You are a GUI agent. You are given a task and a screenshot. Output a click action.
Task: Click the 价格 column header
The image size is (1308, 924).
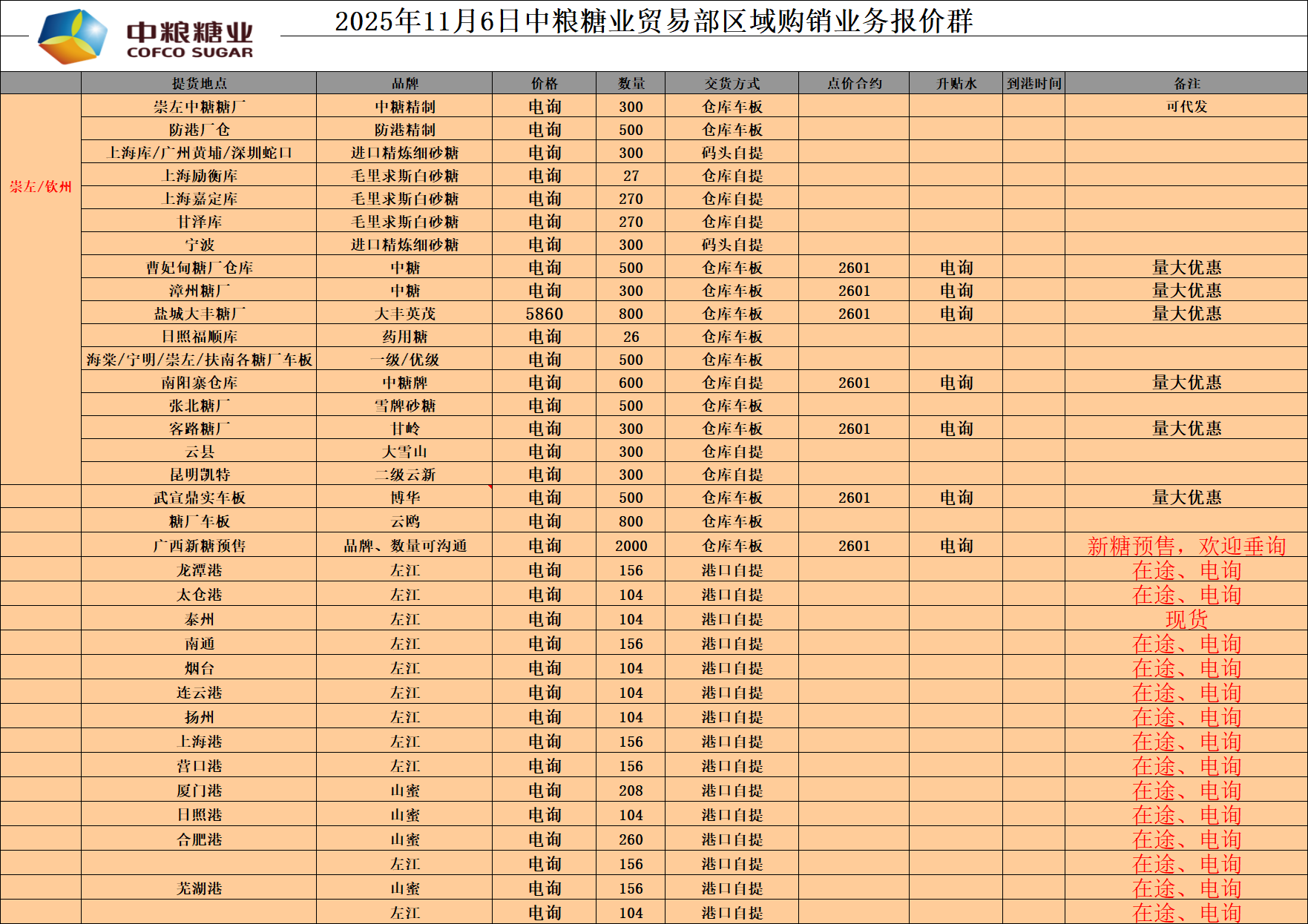click(x=544, y=83)
